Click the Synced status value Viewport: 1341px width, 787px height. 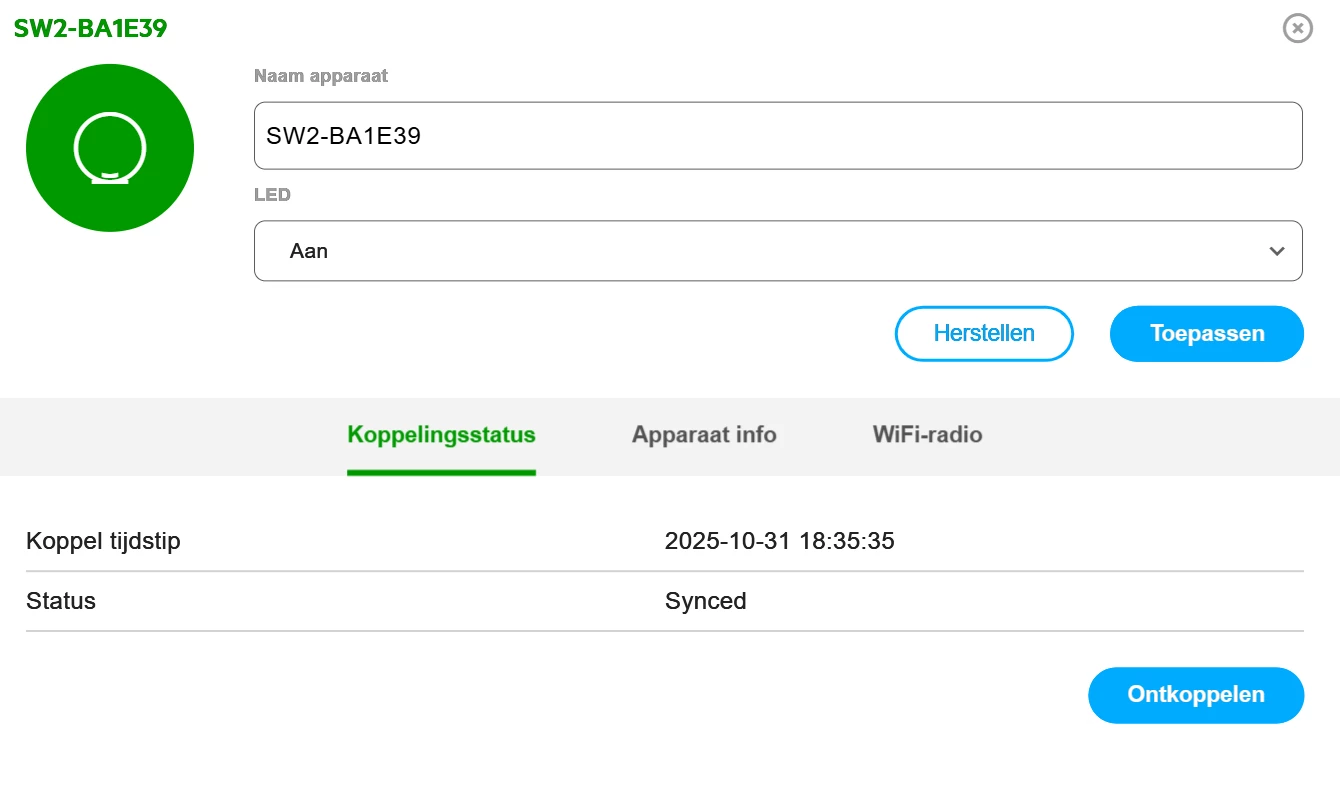705,602
